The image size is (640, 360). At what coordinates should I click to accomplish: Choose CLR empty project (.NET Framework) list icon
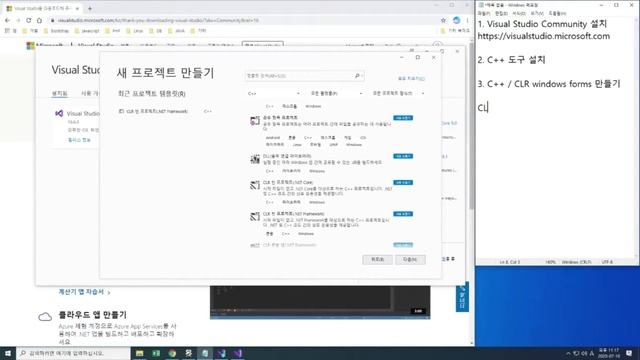255,217
